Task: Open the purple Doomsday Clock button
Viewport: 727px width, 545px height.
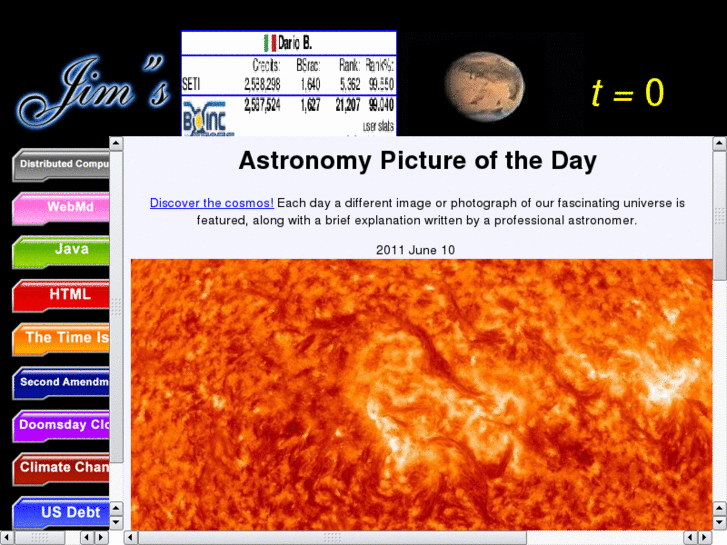Action: [x=60, y=426]
